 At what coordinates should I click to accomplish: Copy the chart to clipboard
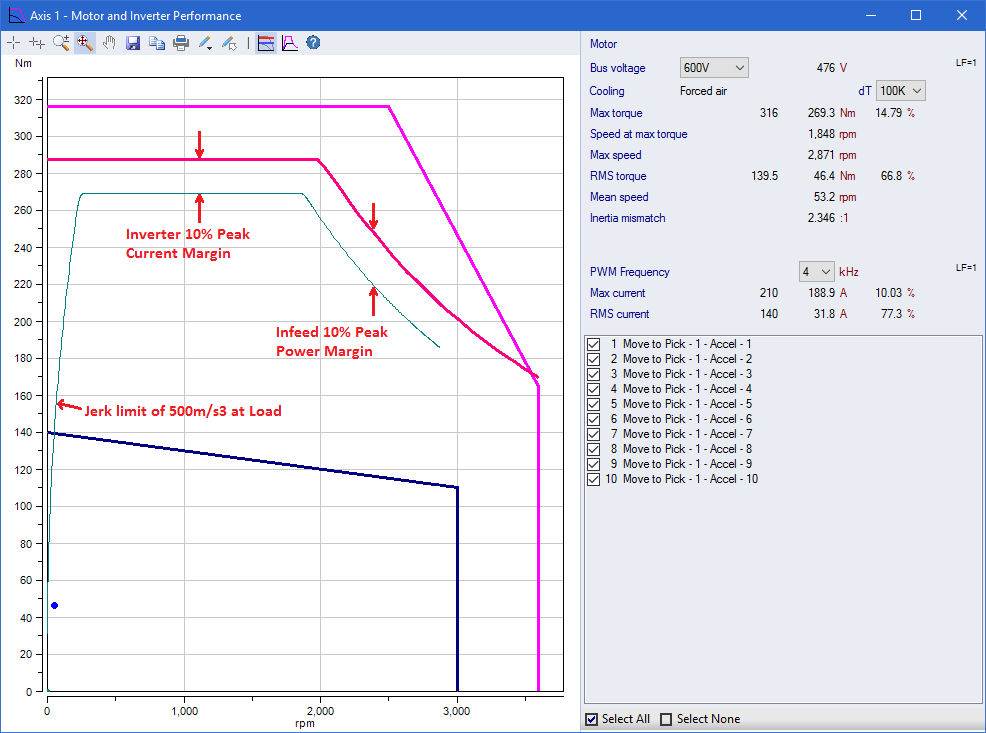tap(157, 43)
